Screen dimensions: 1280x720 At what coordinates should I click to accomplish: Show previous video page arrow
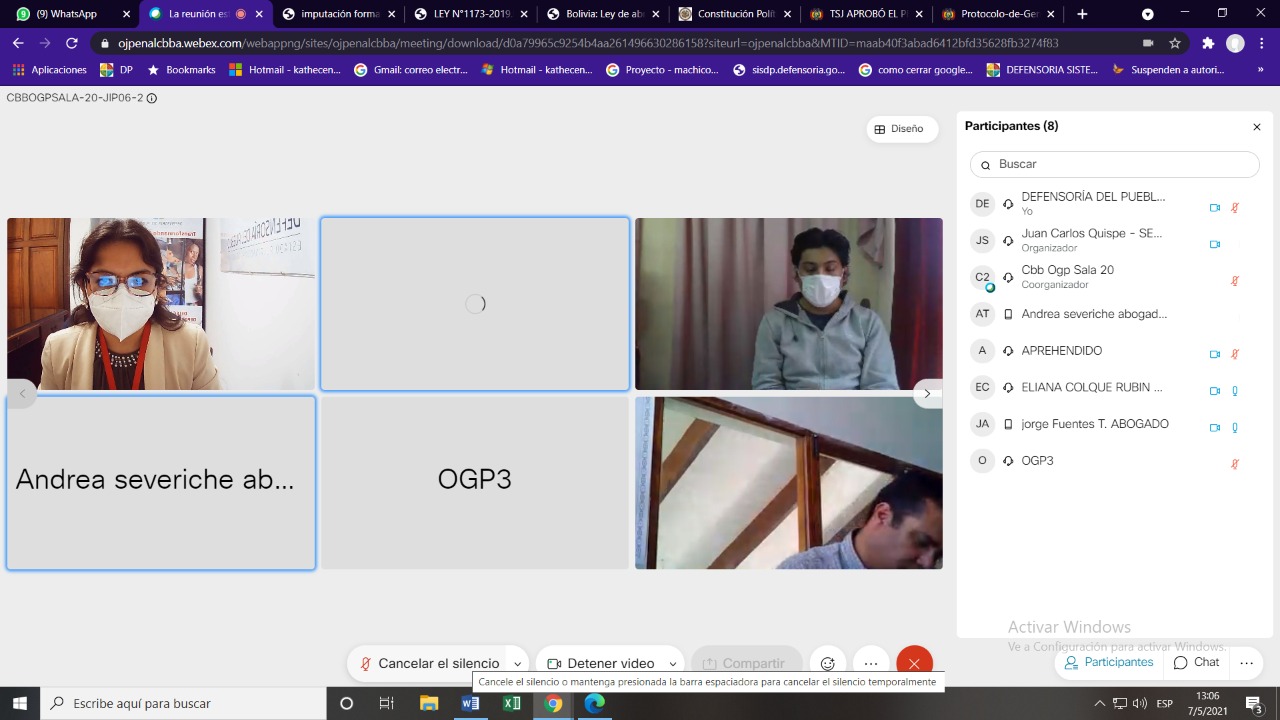tap(22, 393)
